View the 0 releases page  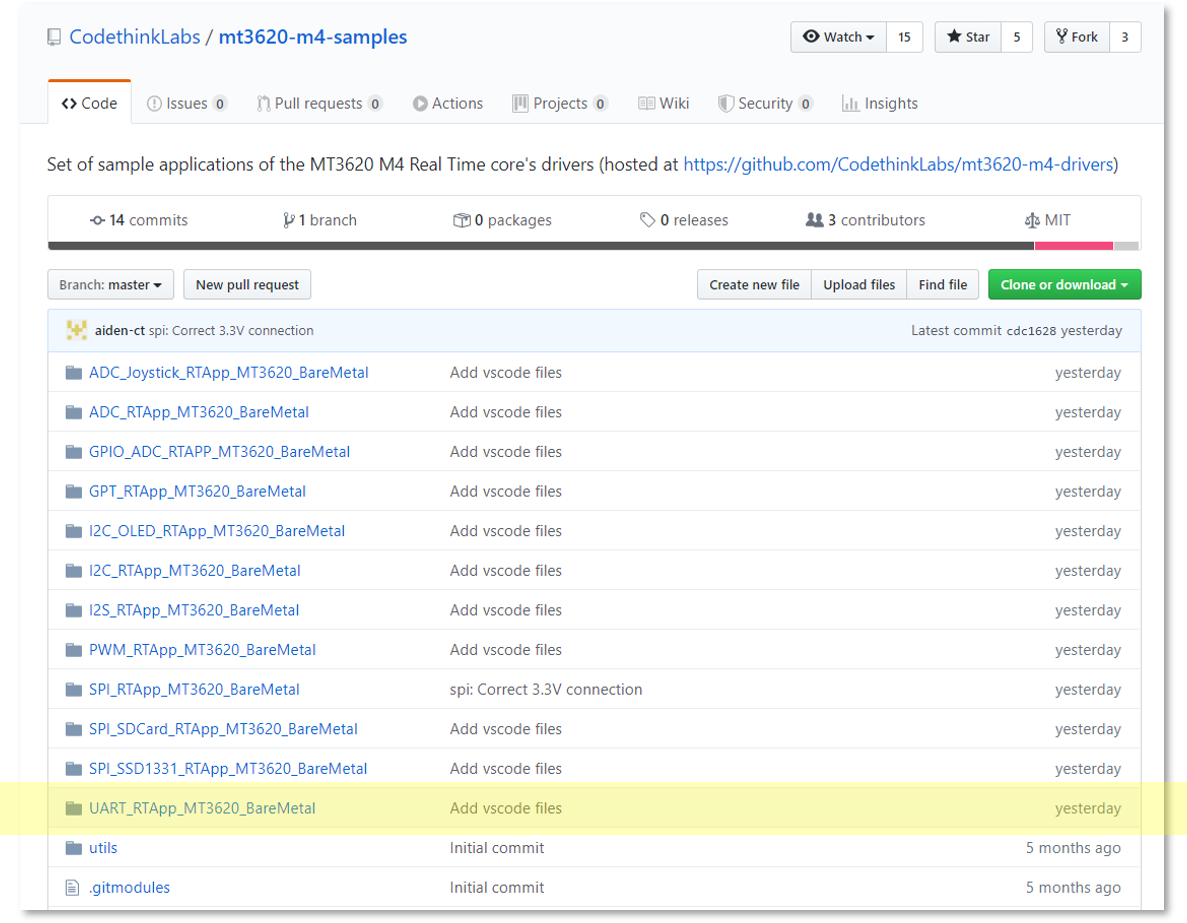(x=684, y=220)
